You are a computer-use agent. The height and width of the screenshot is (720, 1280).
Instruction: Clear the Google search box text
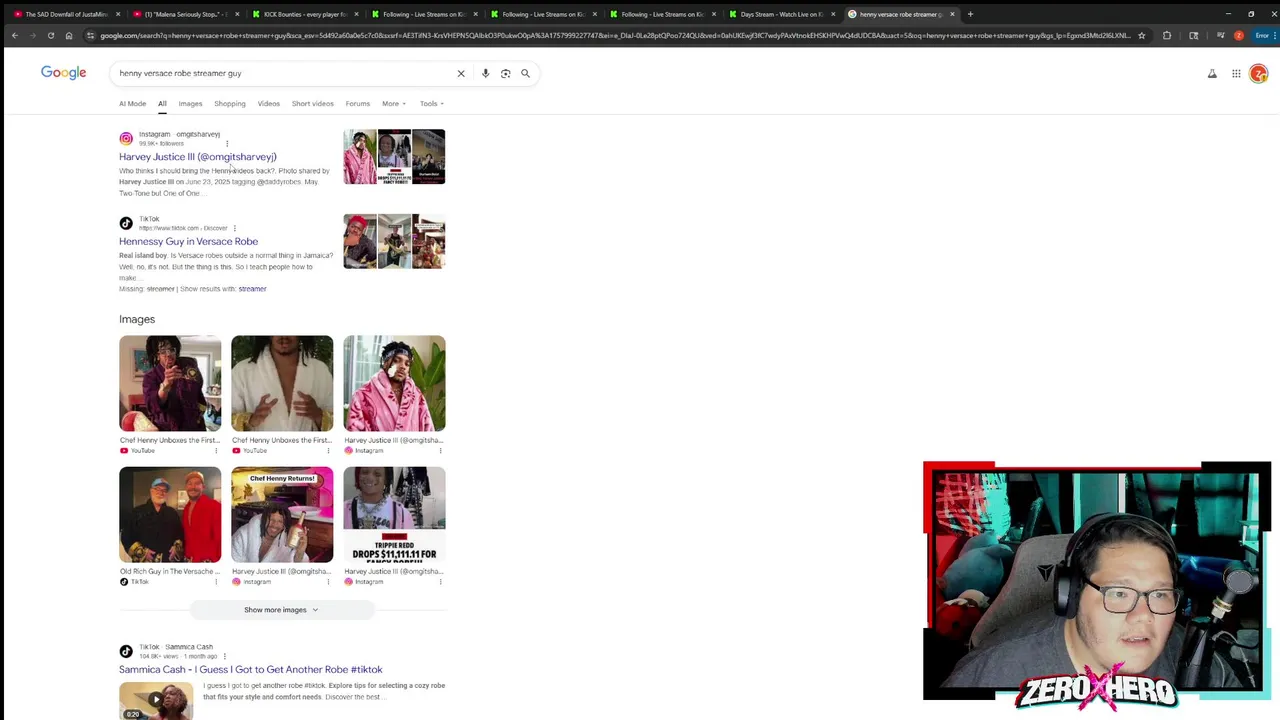(x=461, y=73)
